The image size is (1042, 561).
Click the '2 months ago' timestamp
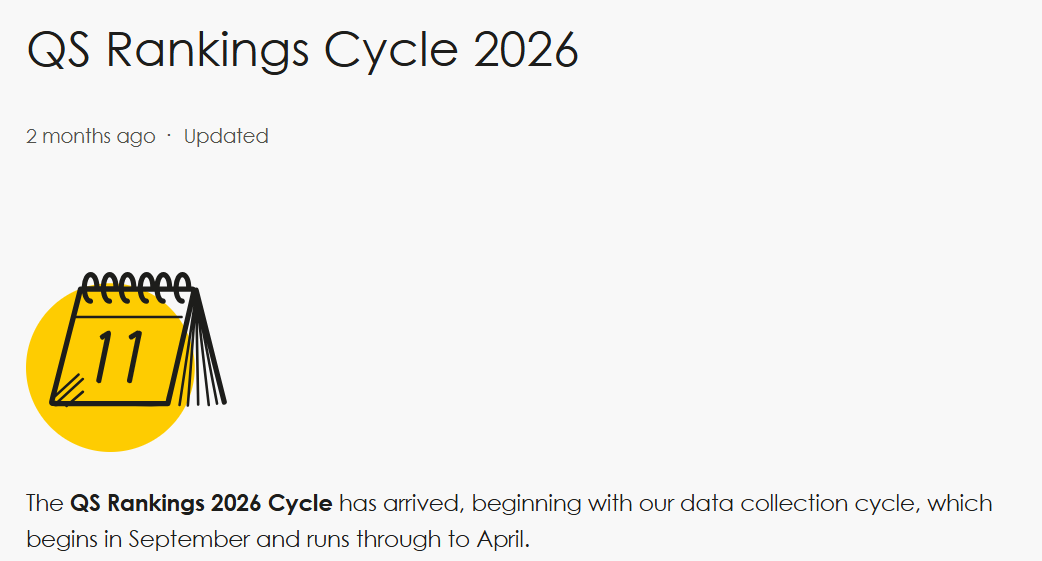pyautogui.click(x=90, y=136)
